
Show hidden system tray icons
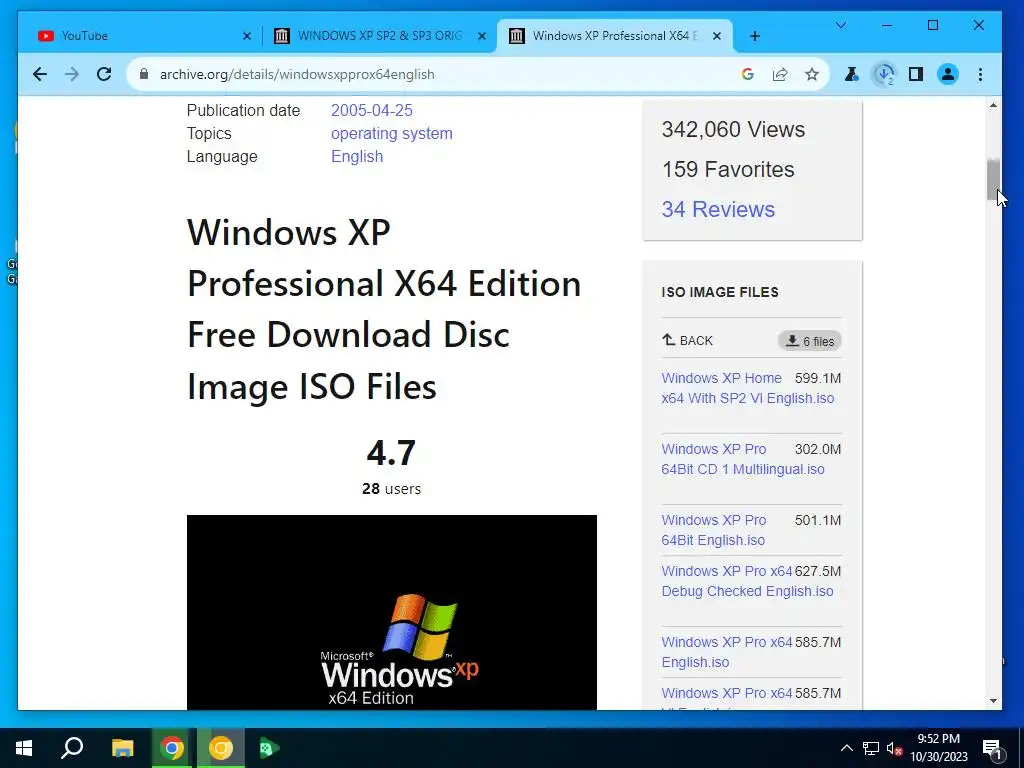[x=846, y=748]
